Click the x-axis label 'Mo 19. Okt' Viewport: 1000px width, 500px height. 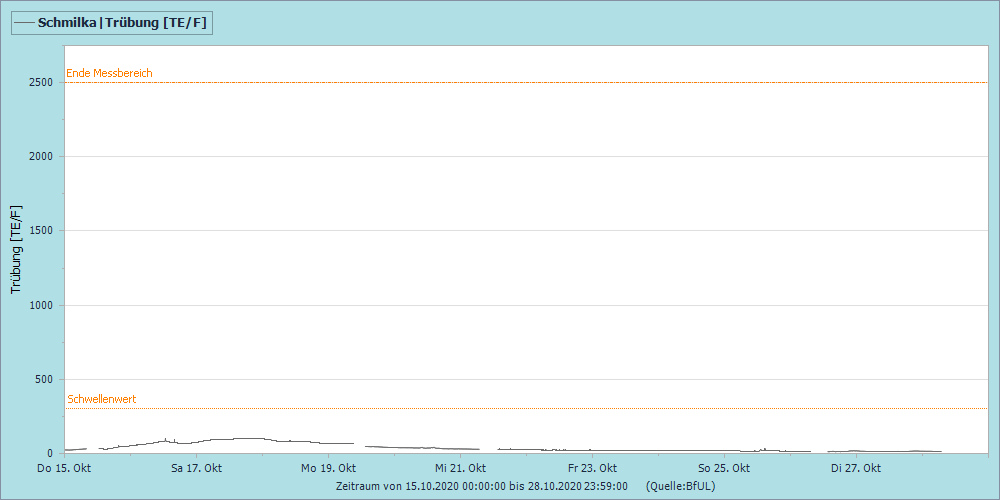[x=328, y=468]
